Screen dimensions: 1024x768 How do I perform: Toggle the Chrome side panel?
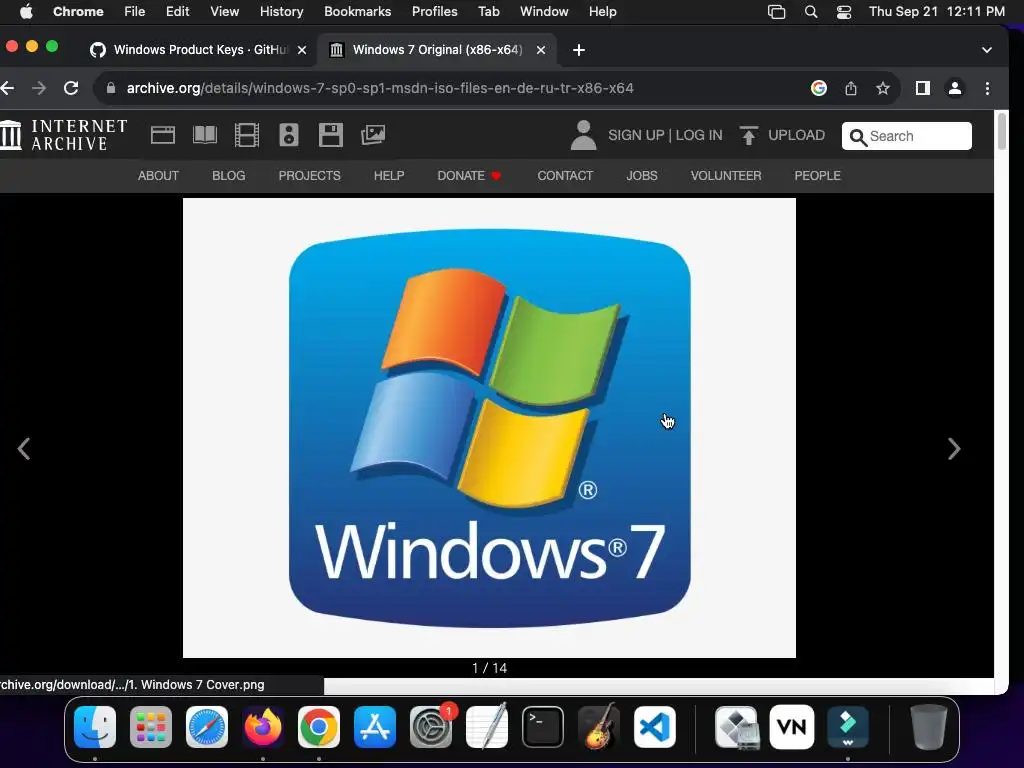coord(922,88)
